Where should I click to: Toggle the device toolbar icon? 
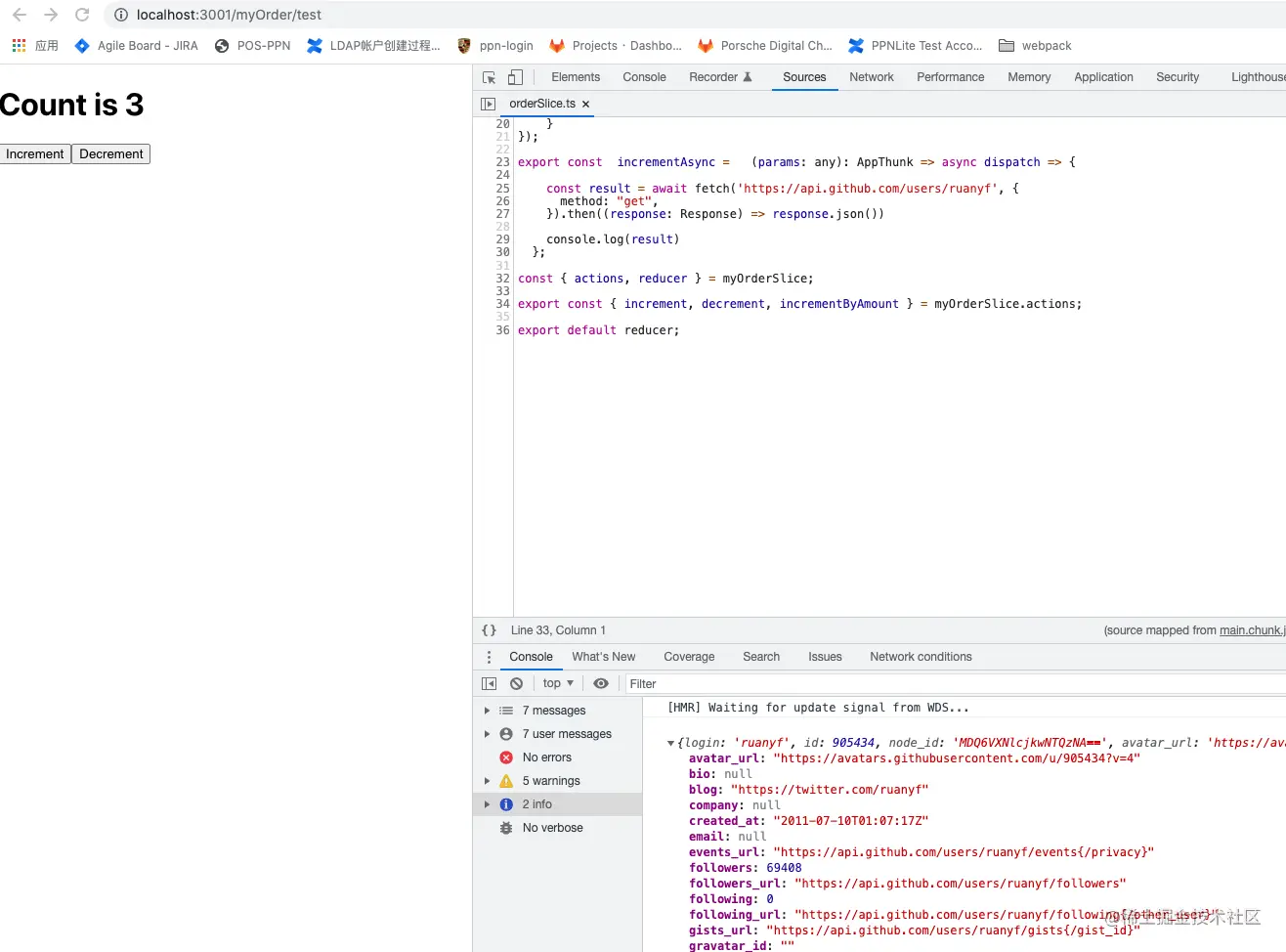[515, 77]
